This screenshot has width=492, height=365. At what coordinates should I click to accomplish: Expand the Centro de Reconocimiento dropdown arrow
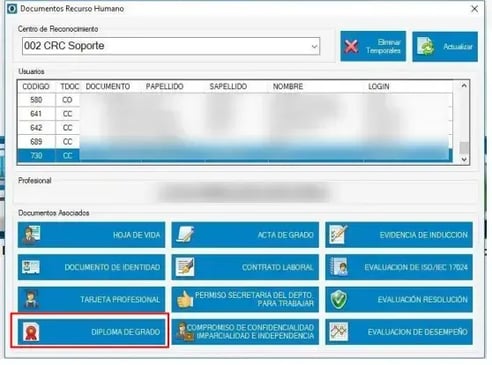(314, 46)
